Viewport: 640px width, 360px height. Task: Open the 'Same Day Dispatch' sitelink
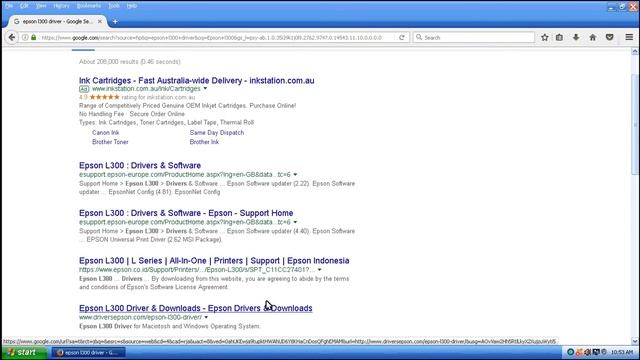click(217, 133)
